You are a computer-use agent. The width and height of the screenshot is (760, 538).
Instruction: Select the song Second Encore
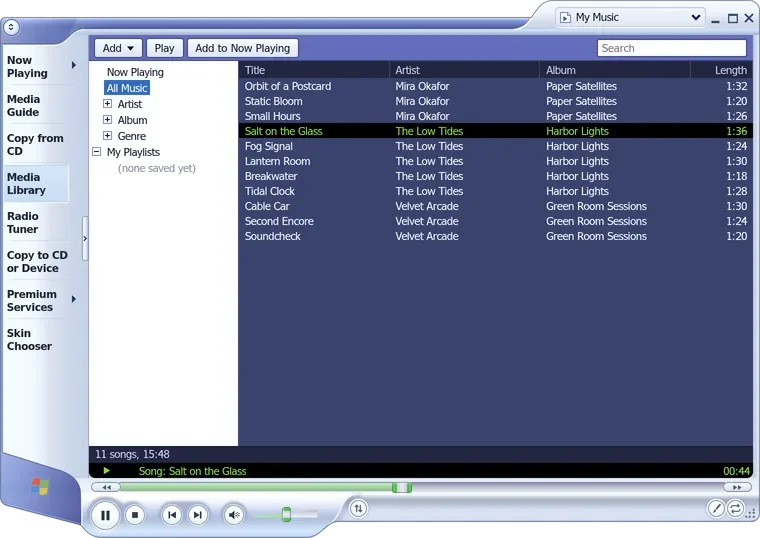click(495, 222)
